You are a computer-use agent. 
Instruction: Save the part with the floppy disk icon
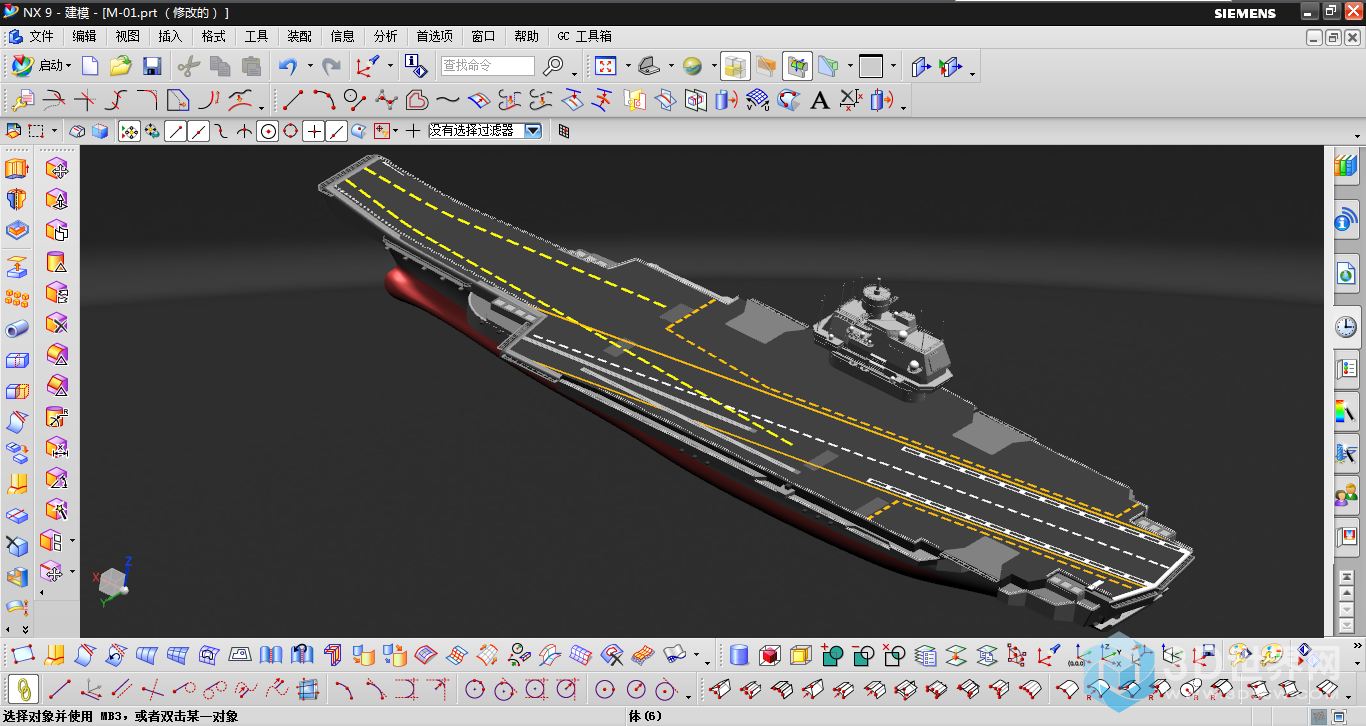(152, 66)
